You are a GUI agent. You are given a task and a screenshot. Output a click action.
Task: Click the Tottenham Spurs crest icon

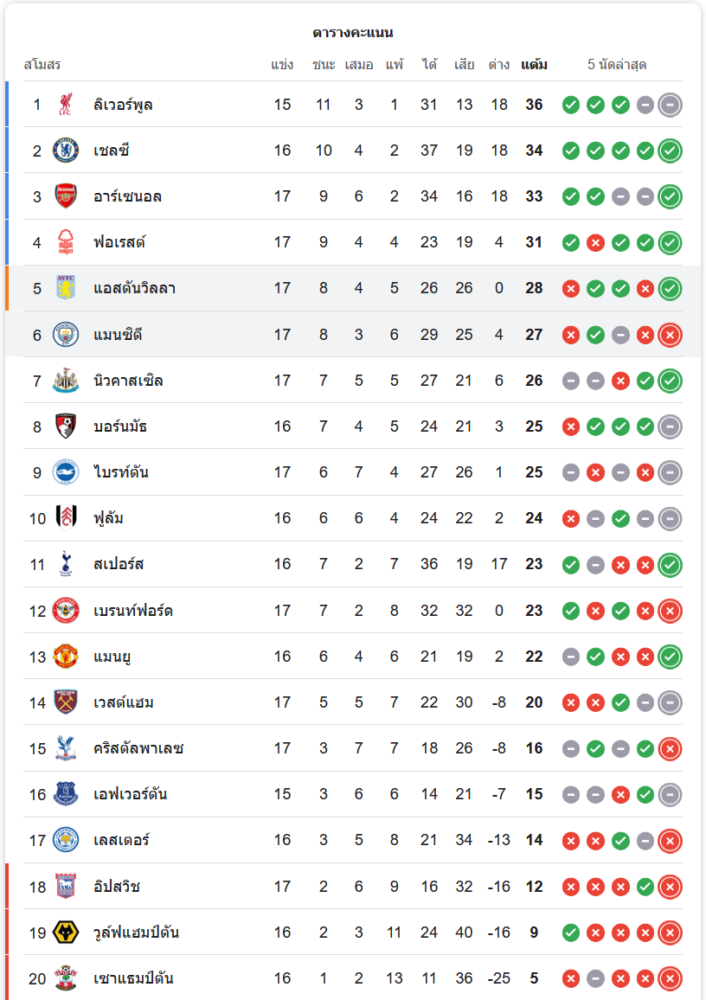[66, 564]
